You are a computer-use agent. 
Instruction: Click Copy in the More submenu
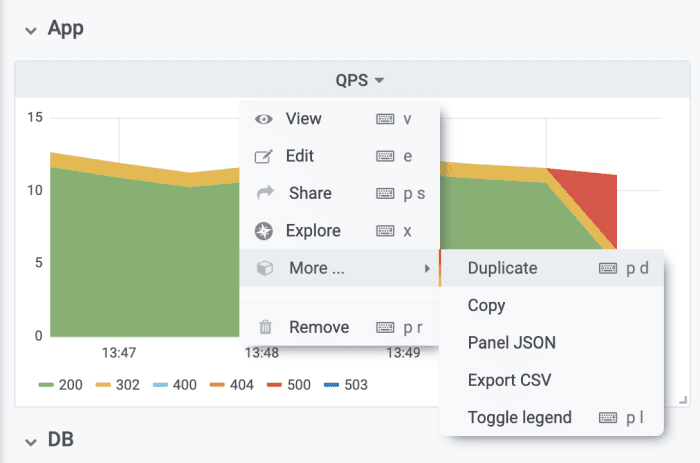486,306
